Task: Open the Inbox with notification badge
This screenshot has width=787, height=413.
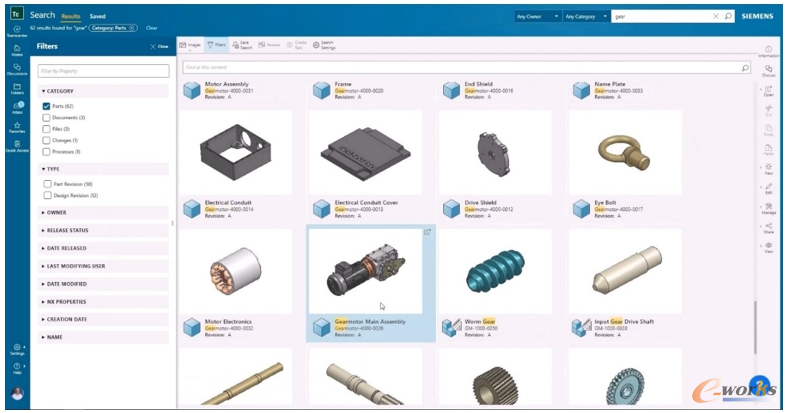Action: [x=18, y=108]
